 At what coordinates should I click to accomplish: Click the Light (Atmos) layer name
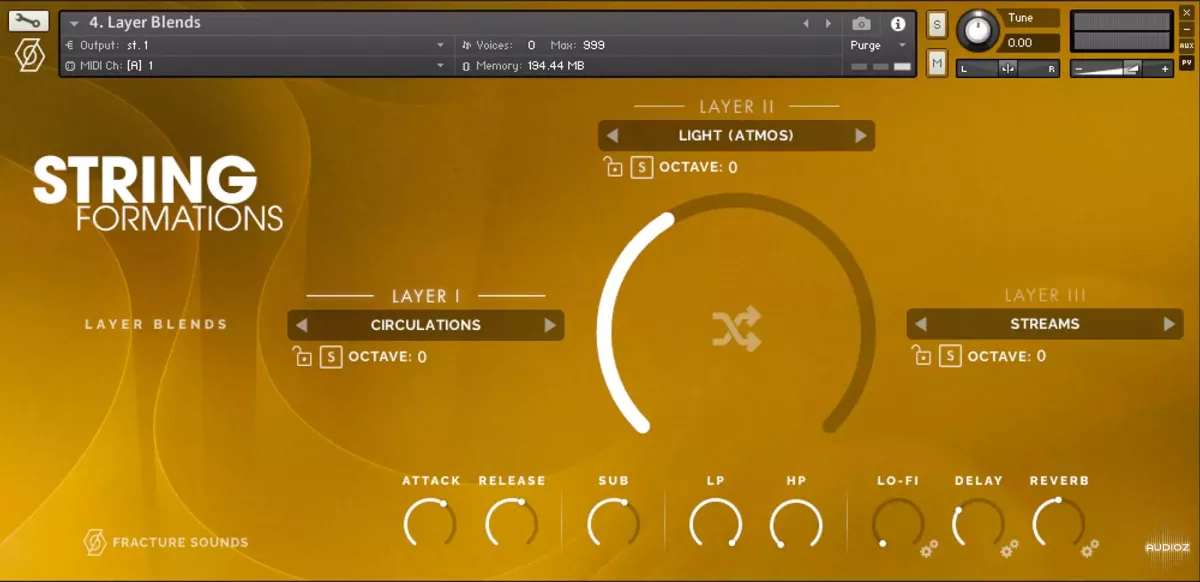736,136
